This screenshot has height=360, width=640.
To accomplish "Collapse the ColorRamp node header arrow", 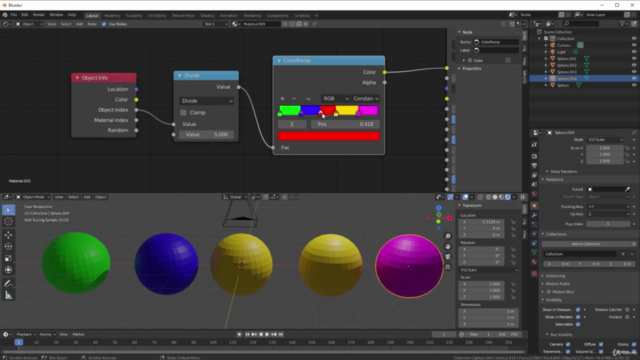I will tap(279, 60).
